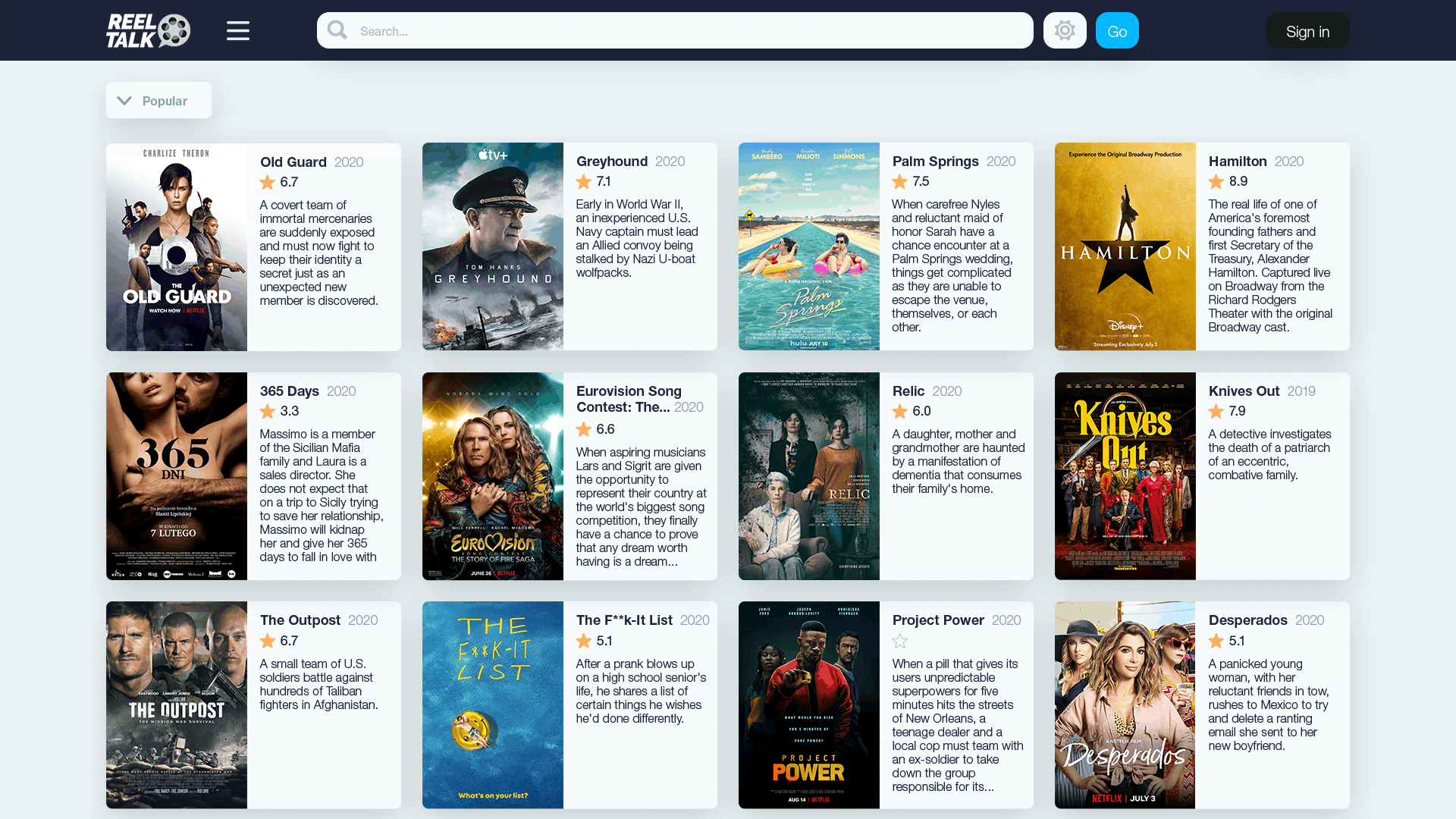Open the hamburger menu

tap(237, 31)
